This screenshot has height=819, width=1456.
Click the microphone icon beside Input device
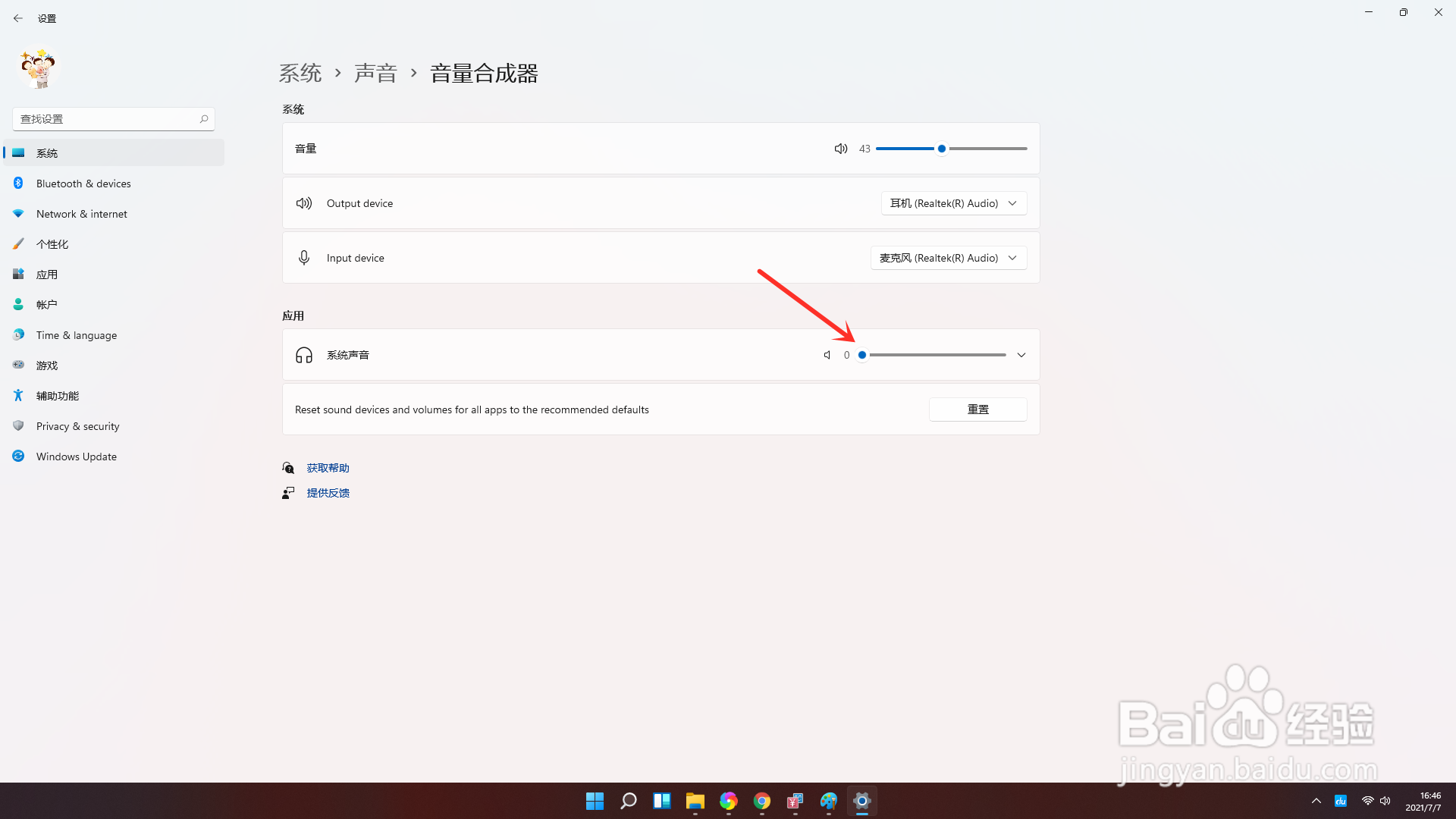[x=304, y=257]
